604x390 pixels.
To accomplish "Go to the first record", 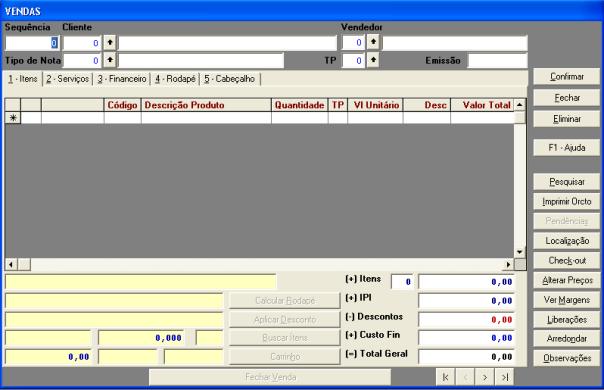I will click(x=445, y=377).
